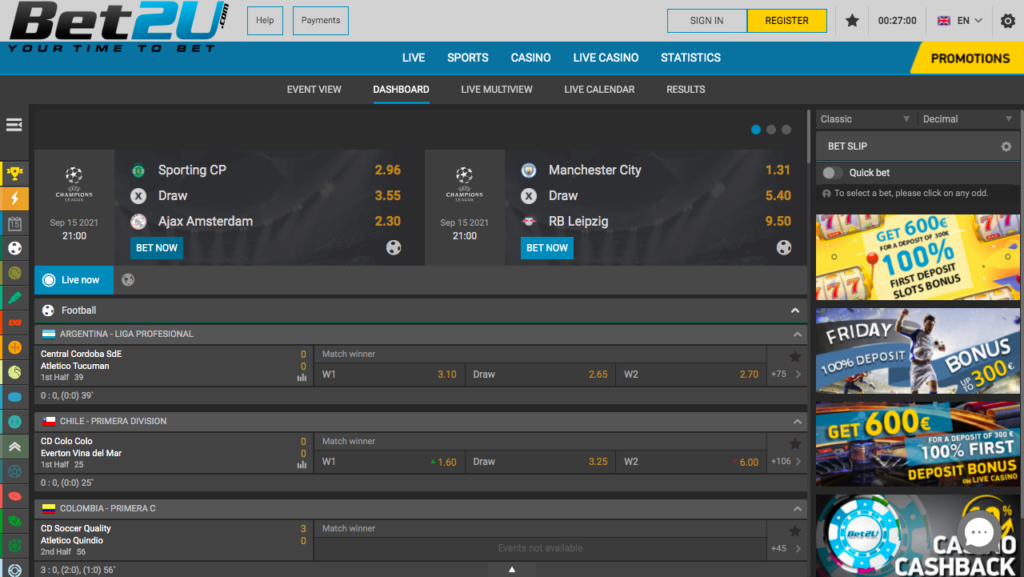
Task: Open the Friday 100% deposit bonus banner
Action: pos(918,351)
